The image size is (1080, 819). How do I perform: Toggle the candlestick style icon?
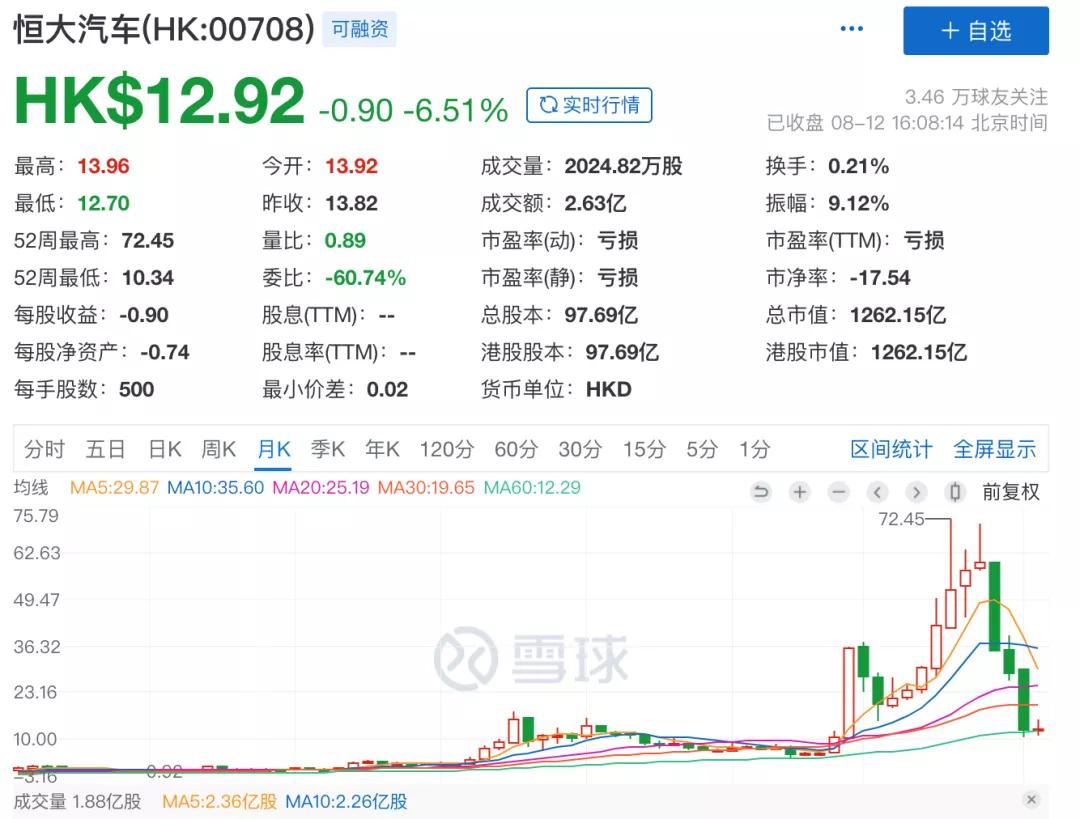955,492
